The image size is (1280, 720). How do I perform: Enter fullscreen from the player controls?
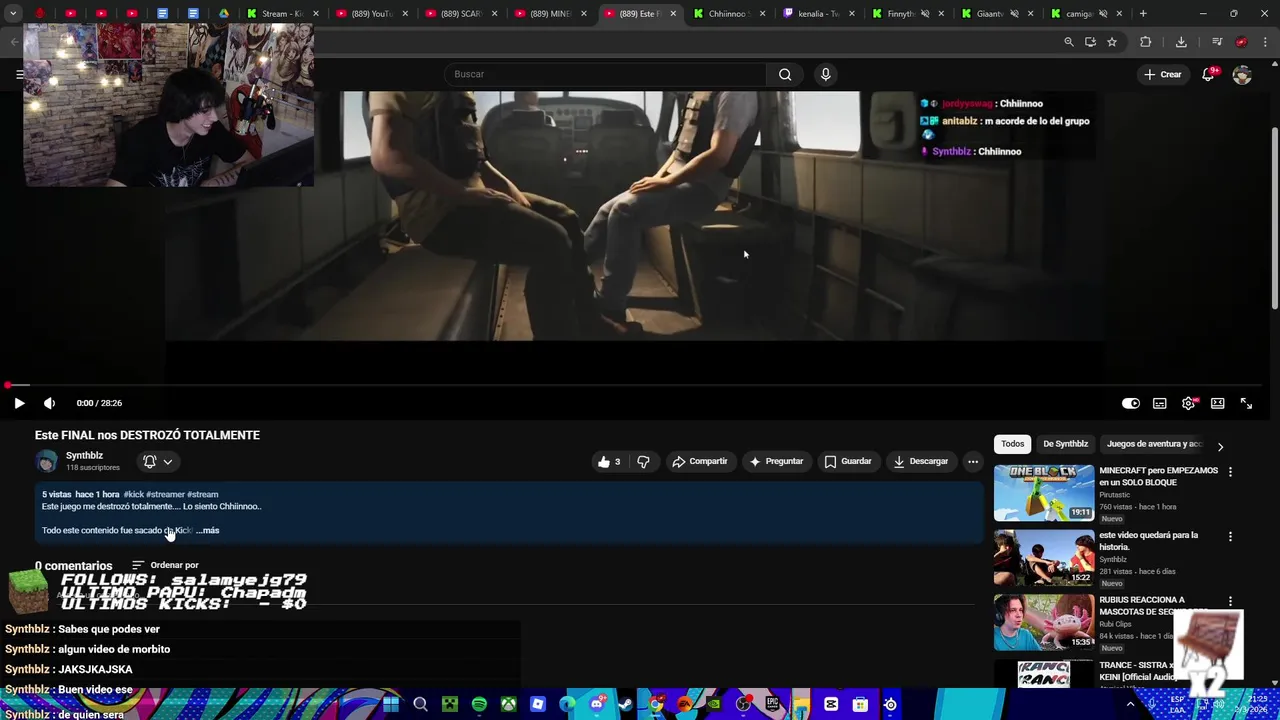[1247, 403]
